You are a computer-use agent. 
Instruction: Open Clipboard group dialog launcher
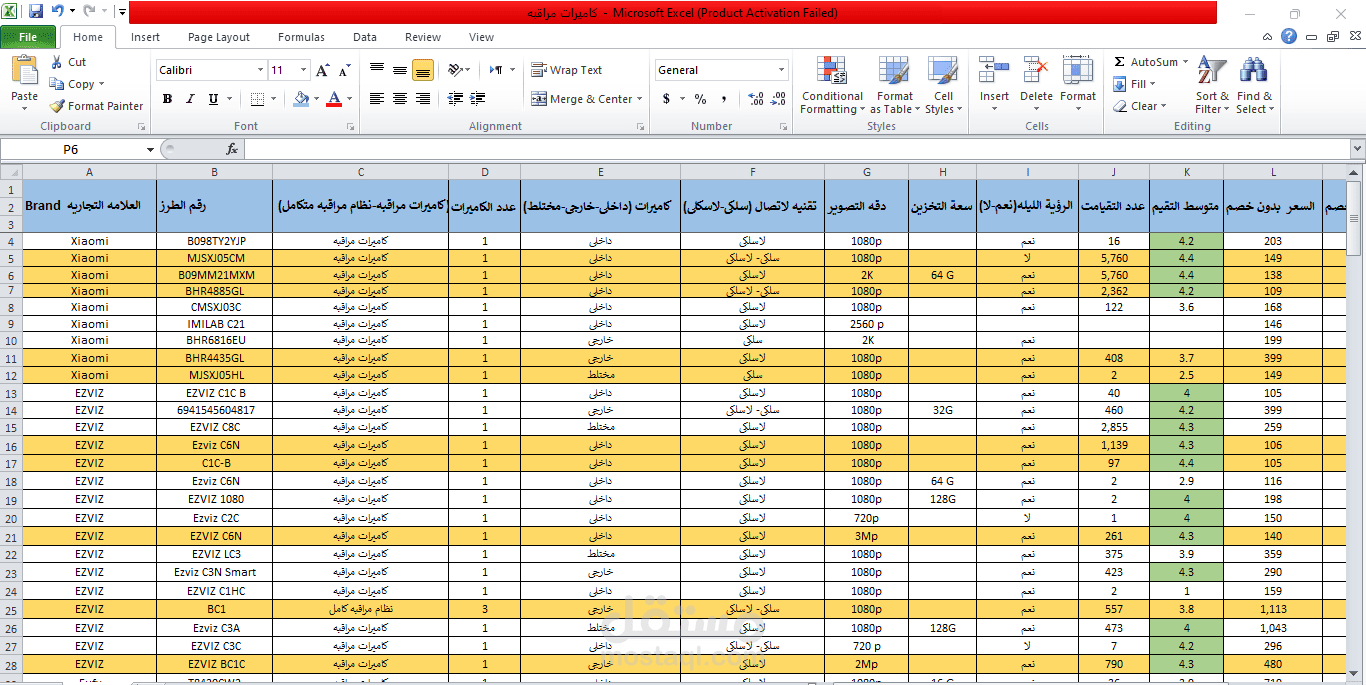pyautogui.click(x=141, y=127)
